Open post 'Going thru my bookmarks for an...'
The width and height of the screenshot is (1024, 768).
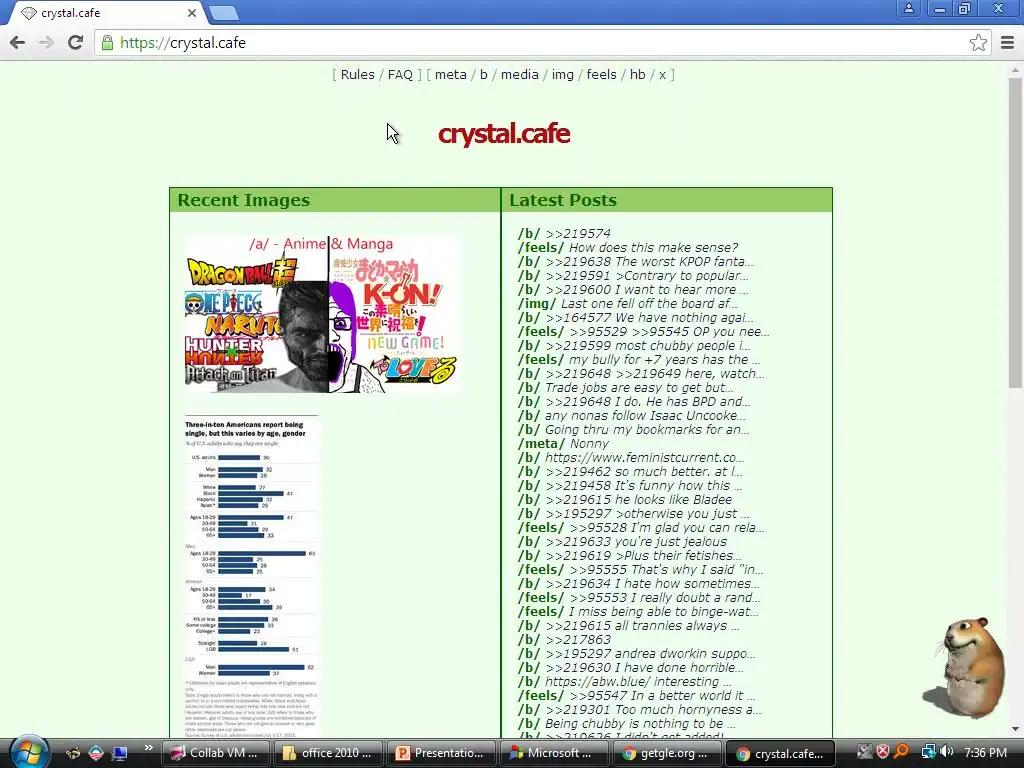tap(647, 429)
